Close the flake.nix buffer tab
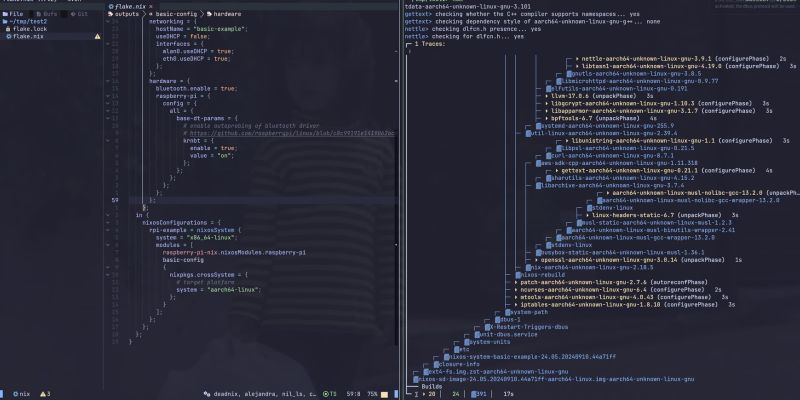 [x=151, y=7]
